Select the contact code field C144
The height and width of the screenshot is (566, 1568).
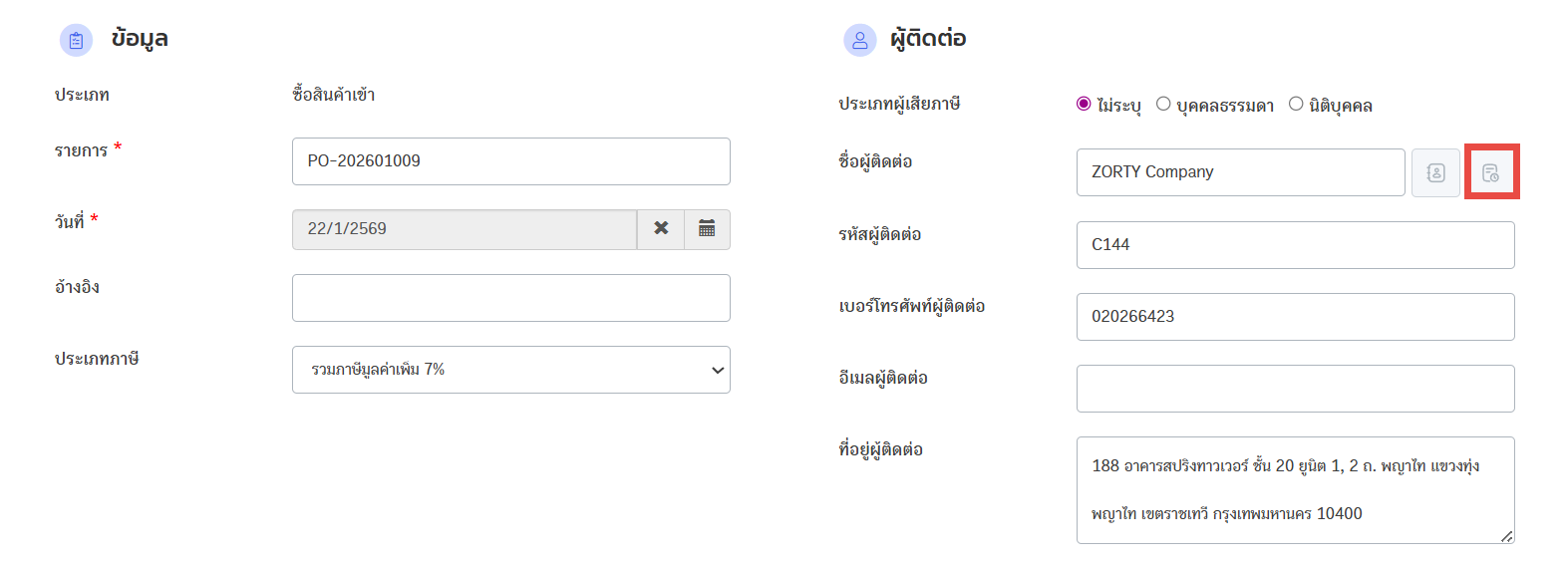point(1295,245)
